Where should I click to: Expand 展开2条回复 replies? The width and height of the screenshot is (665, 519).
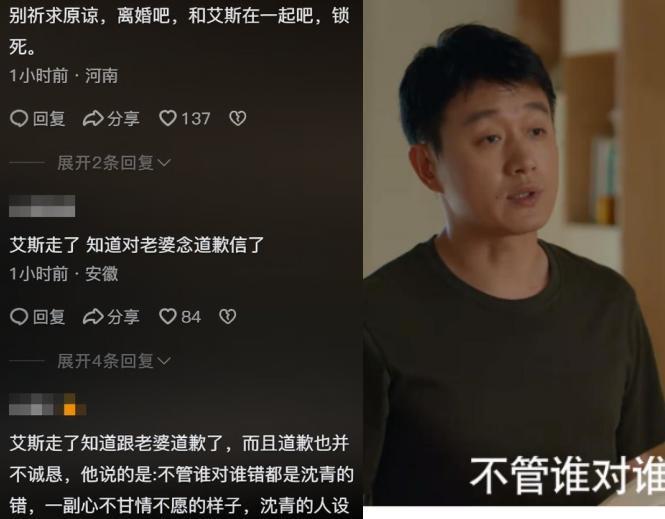[x=114, y=162]
